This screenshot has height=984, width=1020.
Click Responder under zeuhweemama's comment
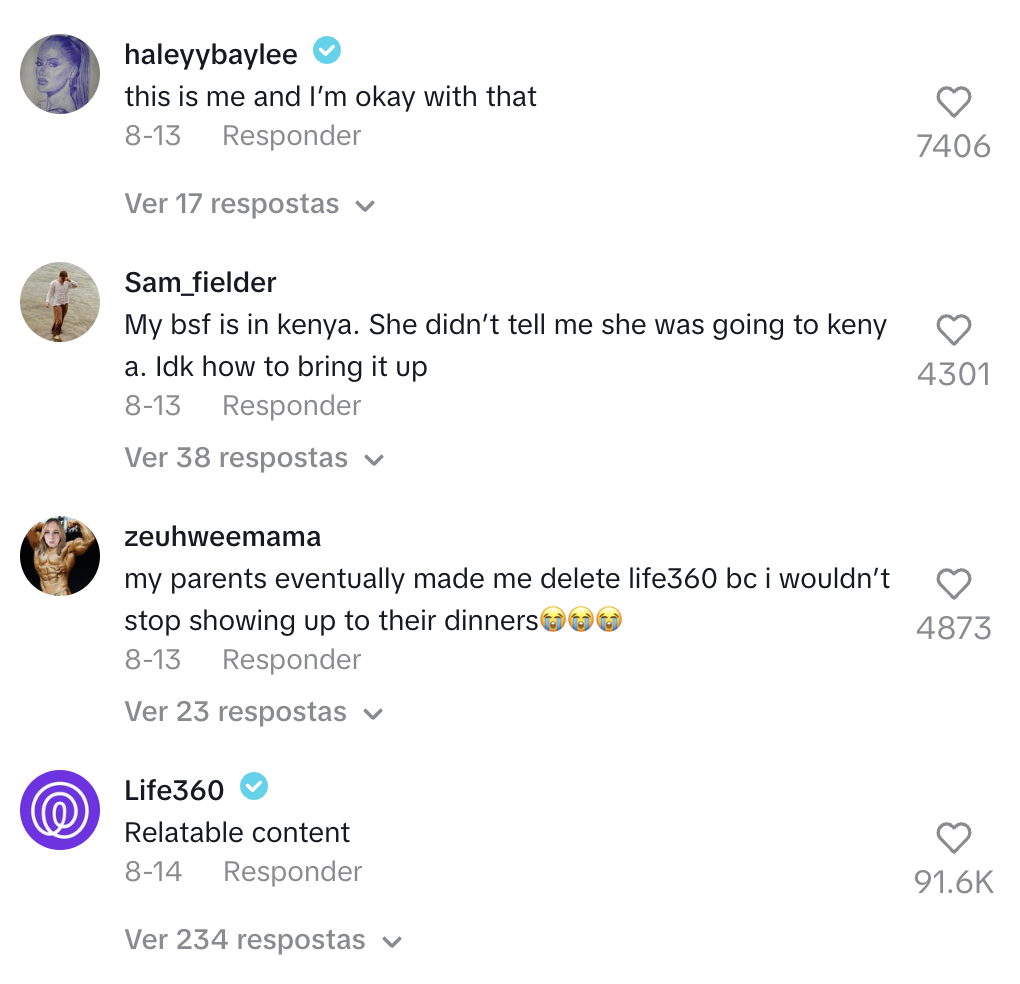(291, 660)
